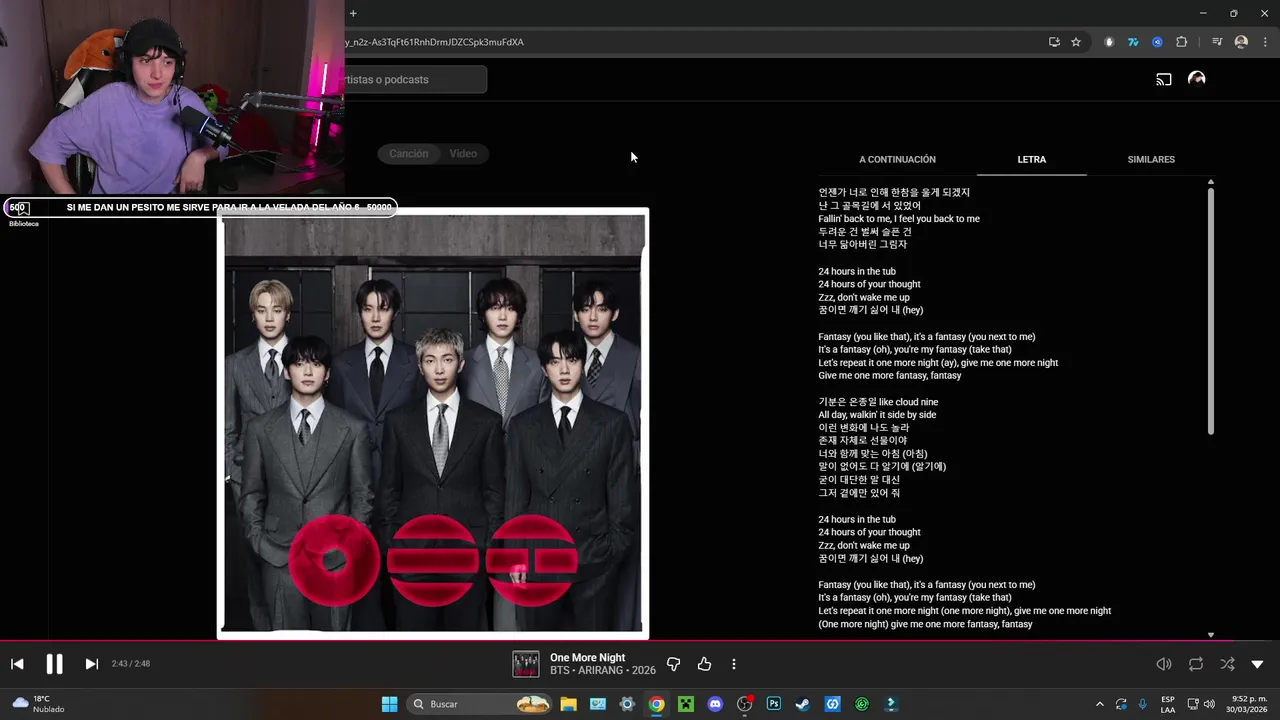
Task: Bookmark this page with star icon
Action: [1076, 42]
